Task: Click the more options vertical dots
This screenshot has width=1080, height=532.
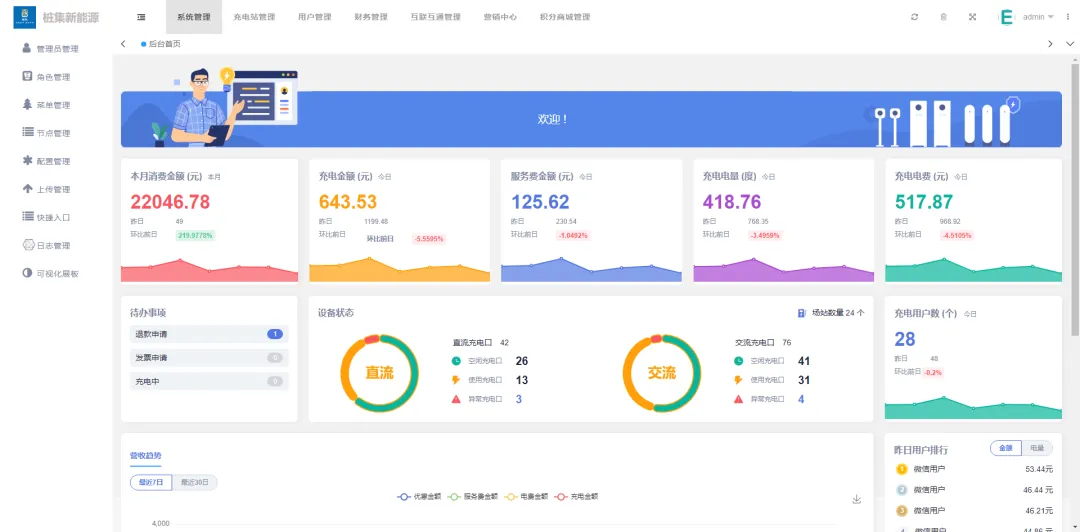Action: point(1067,17)
